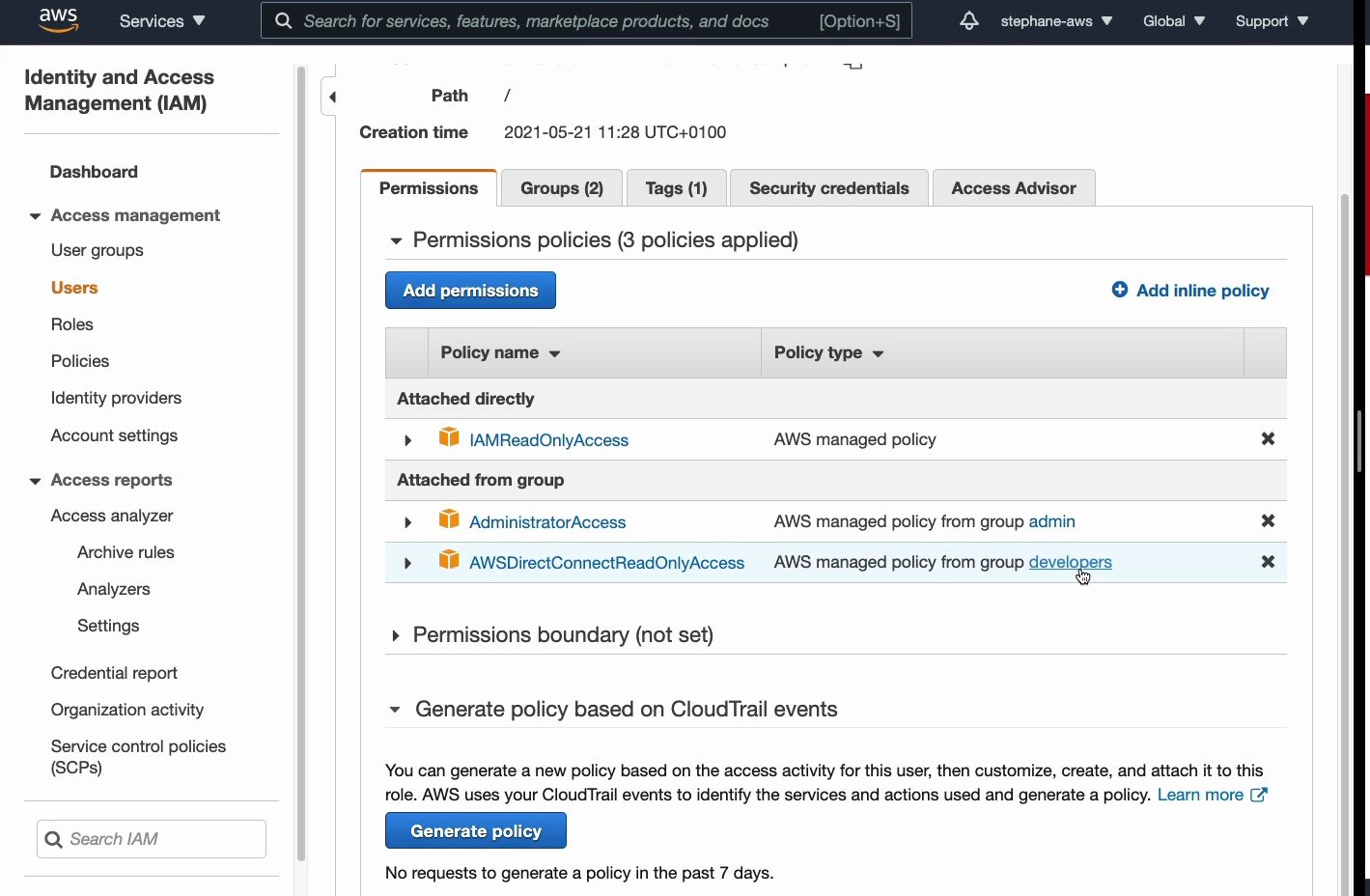This screenshot has width=1370, height=896.
Task: Switch to the Groups (2) tab
Action: coord(562,188)
